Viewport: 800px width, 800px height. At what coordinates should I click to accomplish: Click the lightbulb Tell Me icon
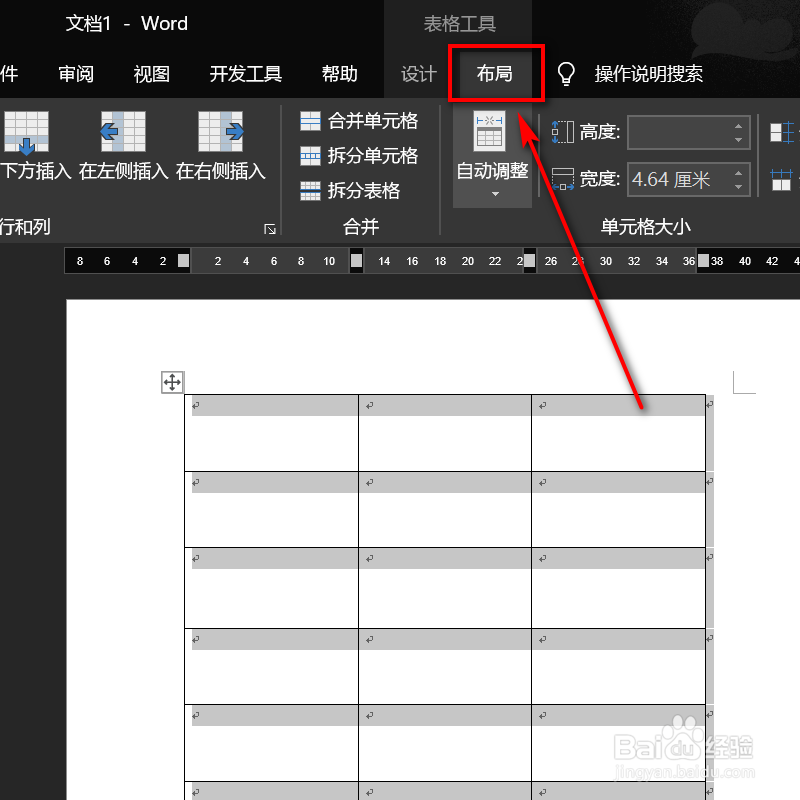(x=566, y=74)
